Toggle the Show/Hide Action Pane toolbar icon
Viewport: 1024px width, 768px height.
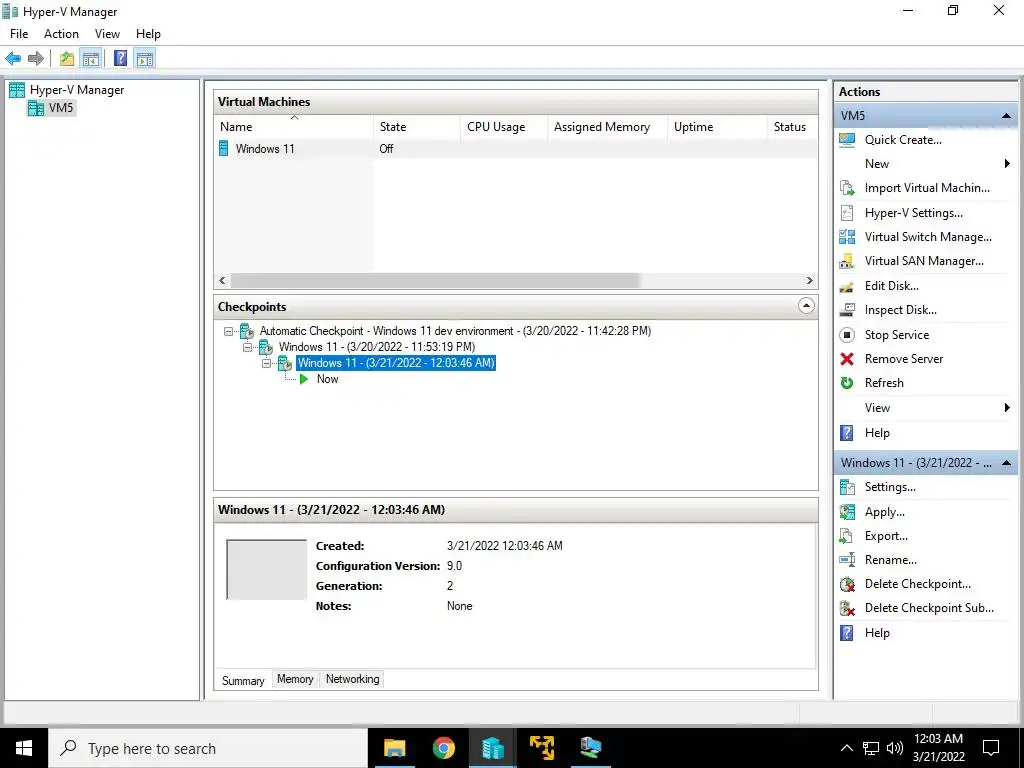(145, 59)
